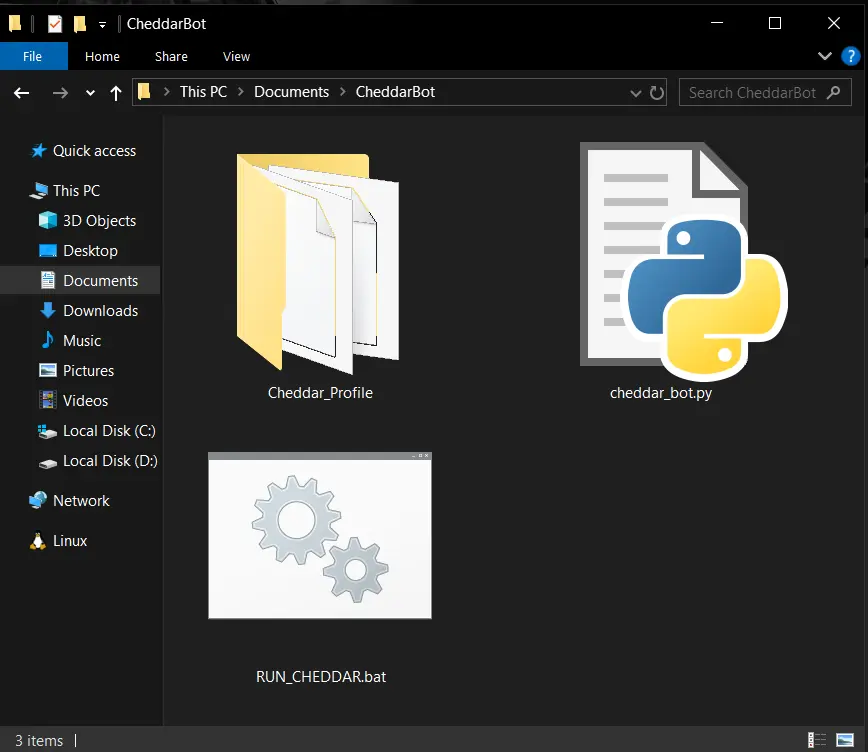Viewport: 868px width, 752px height.
Task: Maximize the CheddarBot window
Action: [775, 23]
